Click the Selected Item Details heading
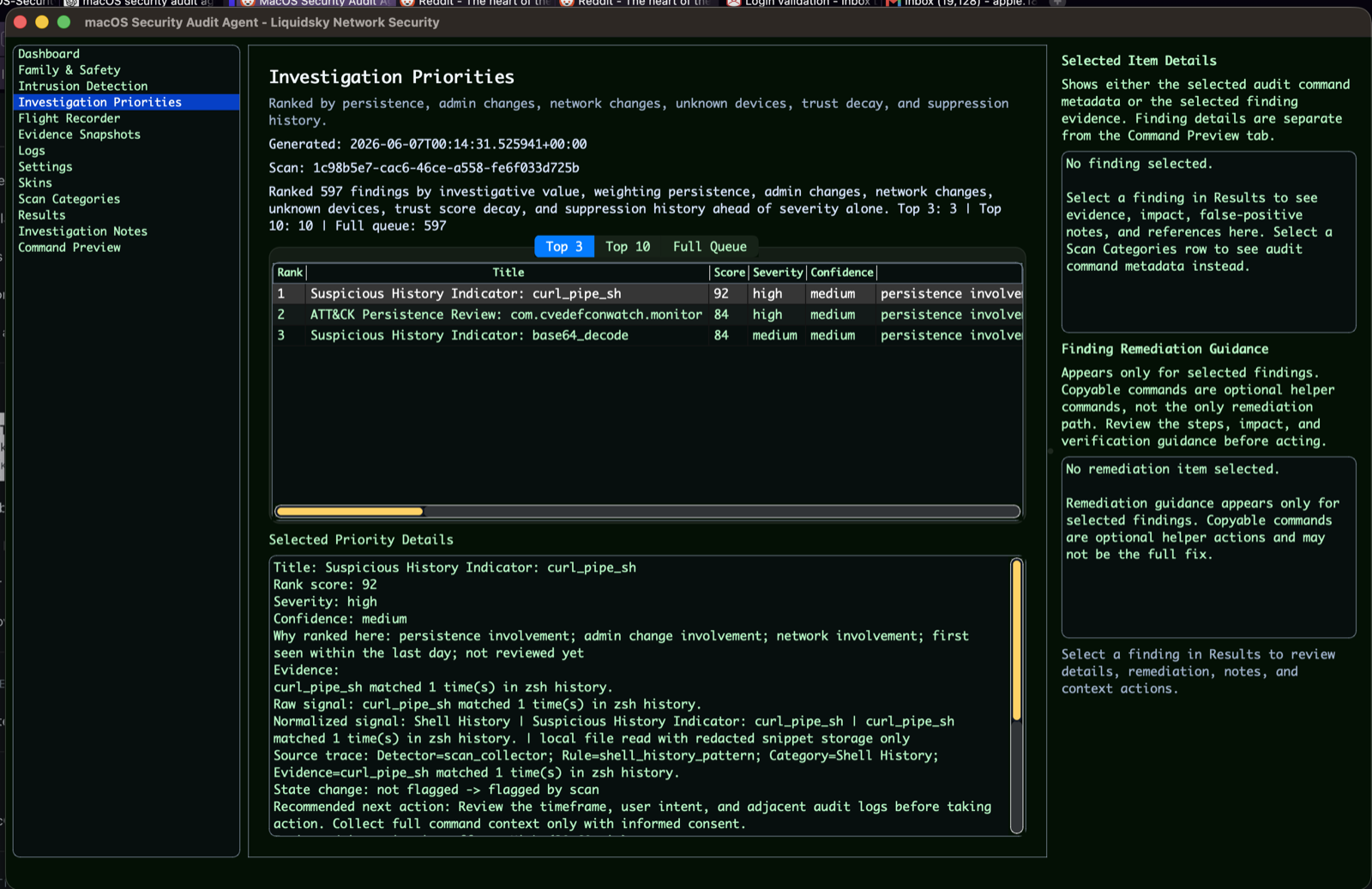Viewport: 1372px width, 889px height. [x=1139, y=61]
